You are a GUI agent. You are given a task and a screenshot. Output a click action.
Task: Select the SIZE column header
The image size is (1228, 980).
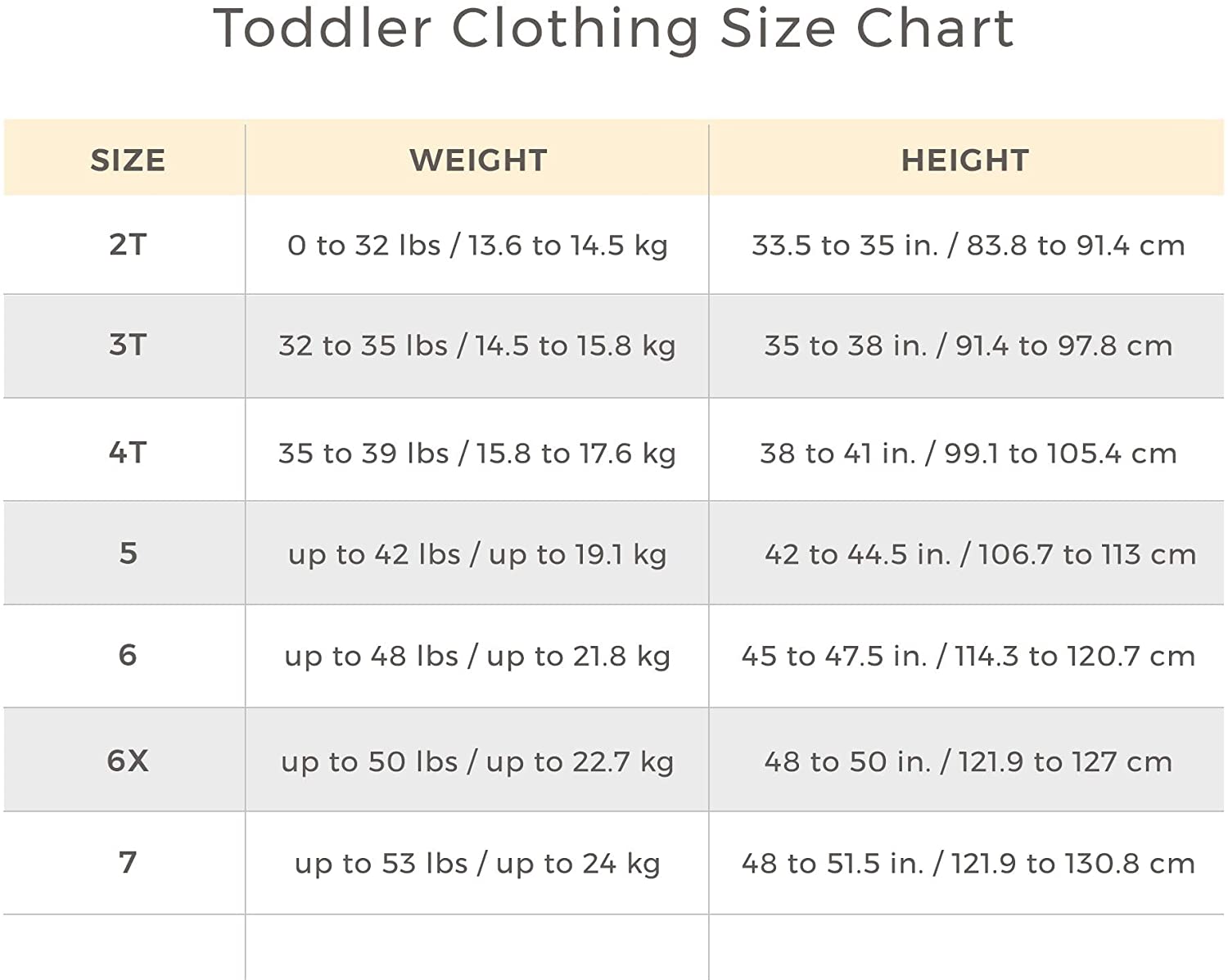click(x=128, y=160)
